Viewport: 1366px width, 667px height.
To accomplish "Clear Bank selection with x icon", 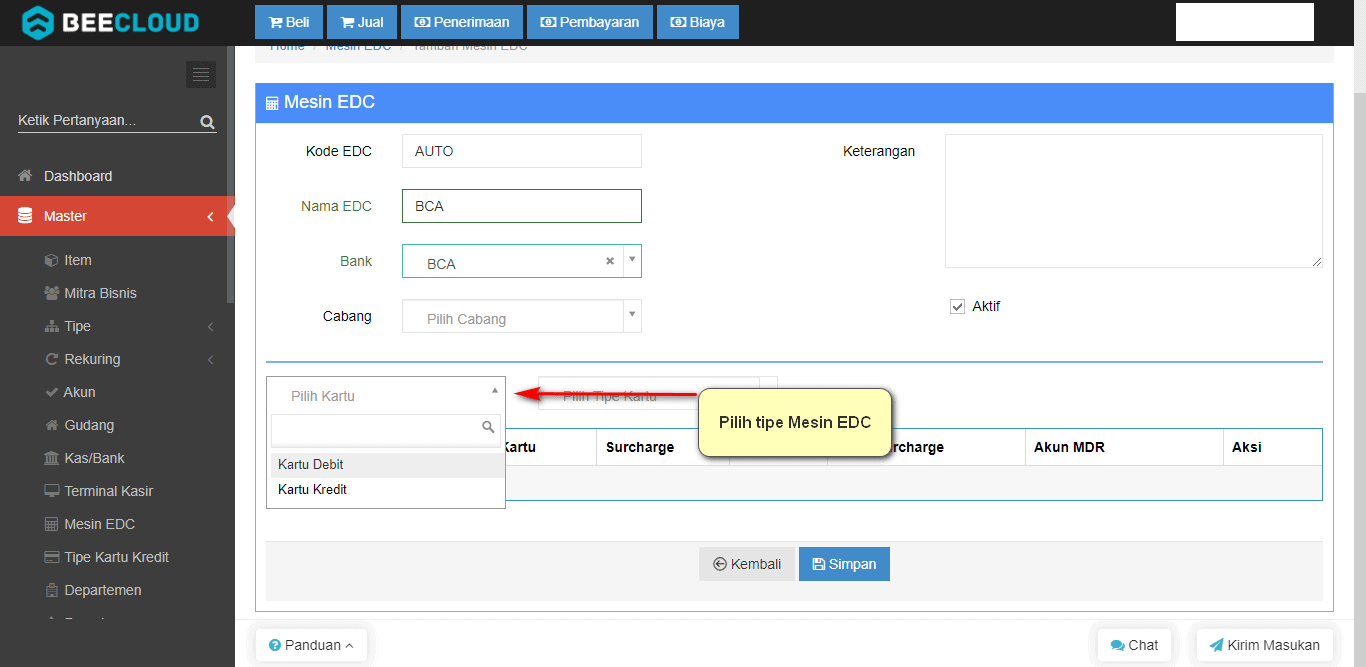I will 609,261.
